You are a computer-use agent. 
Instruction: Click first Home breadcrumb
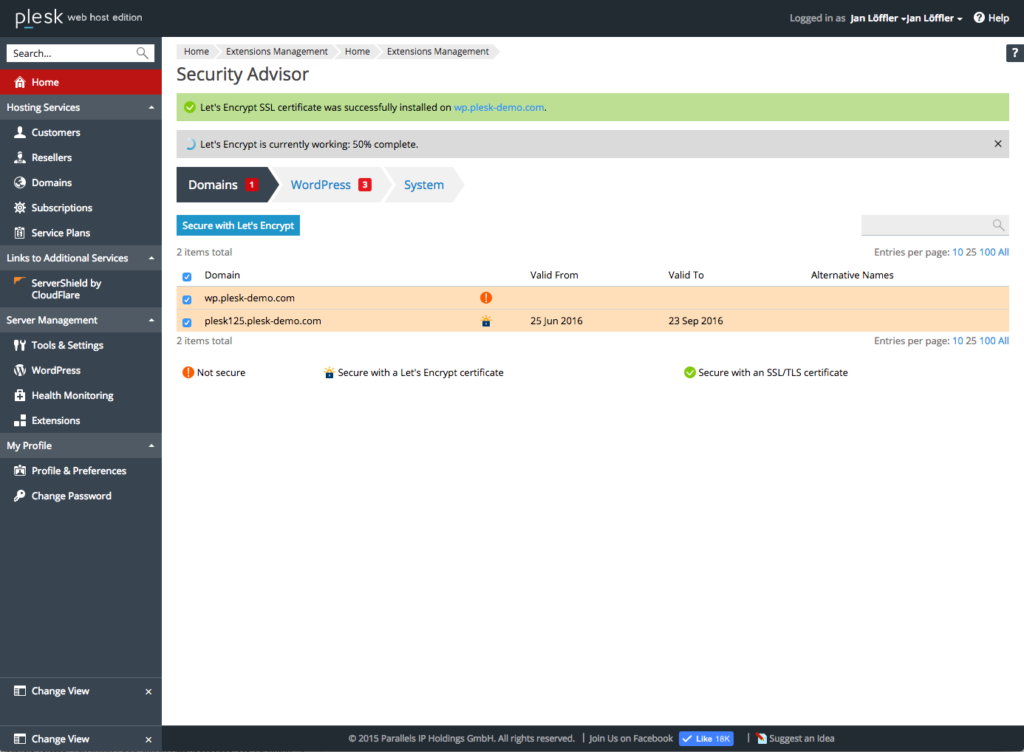(196, 52)
